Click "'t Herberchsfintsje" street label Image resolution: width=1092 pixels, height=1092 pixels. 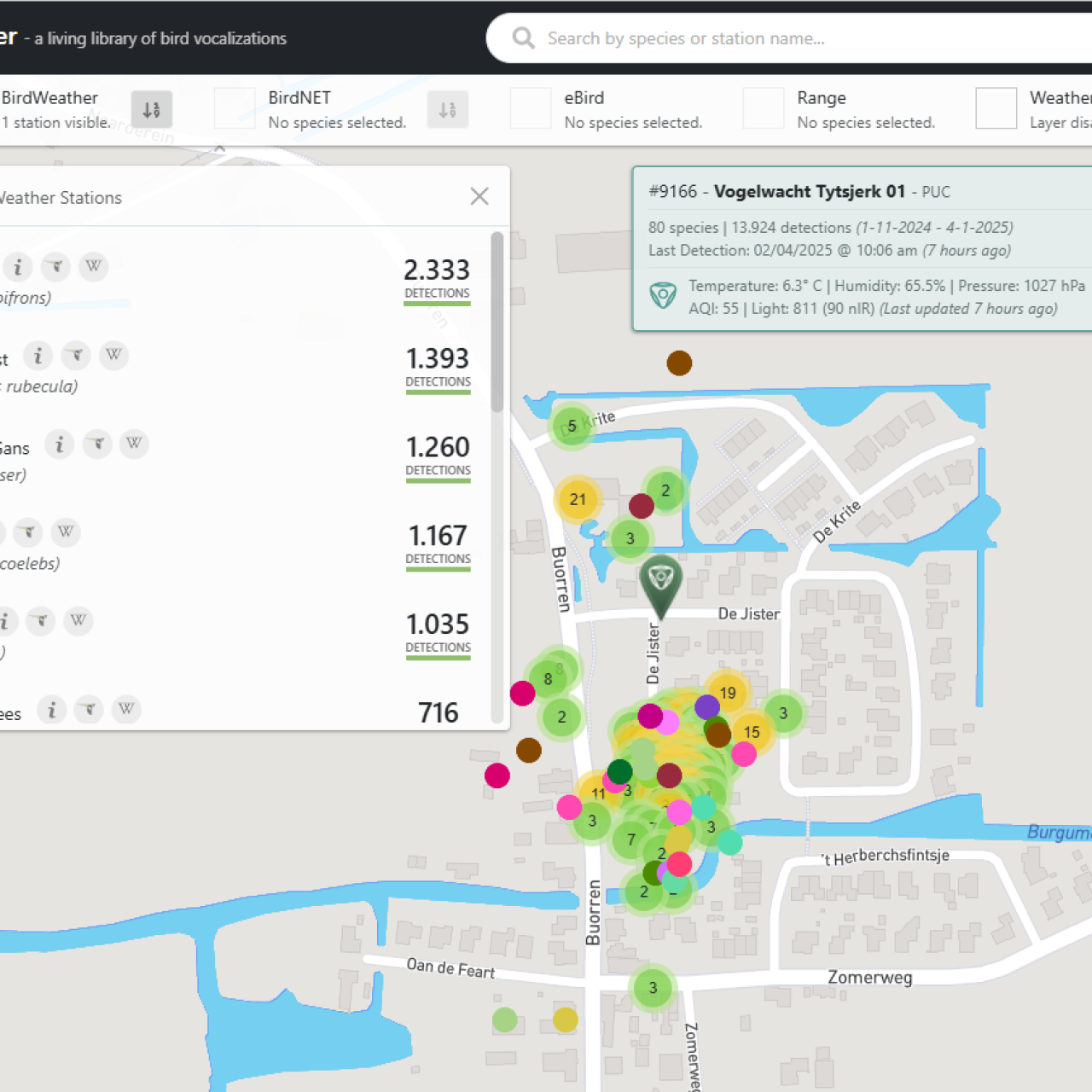(x=885, y=857)
